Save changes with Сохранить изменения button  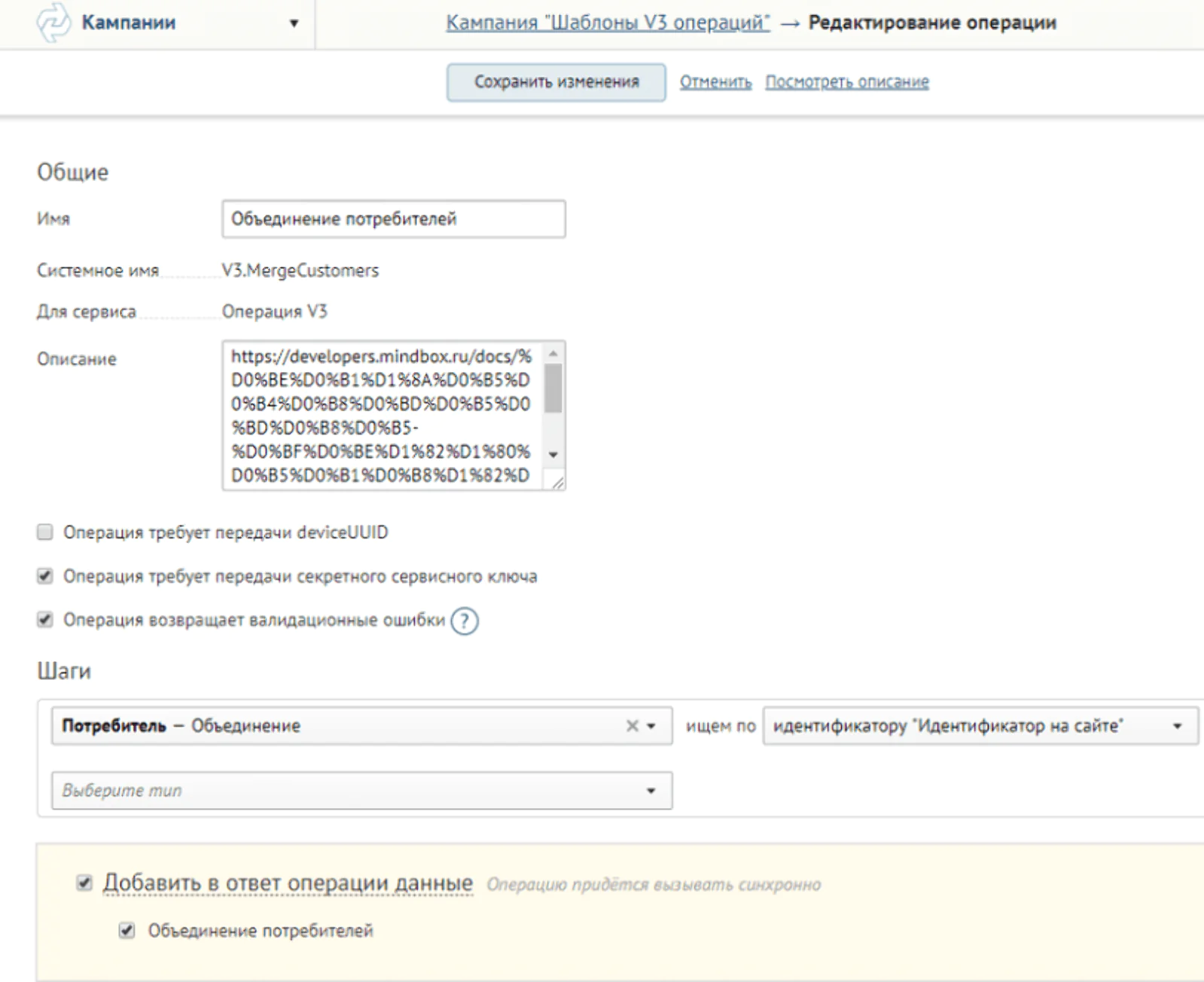pyautogui.click(x=556, y=82)
